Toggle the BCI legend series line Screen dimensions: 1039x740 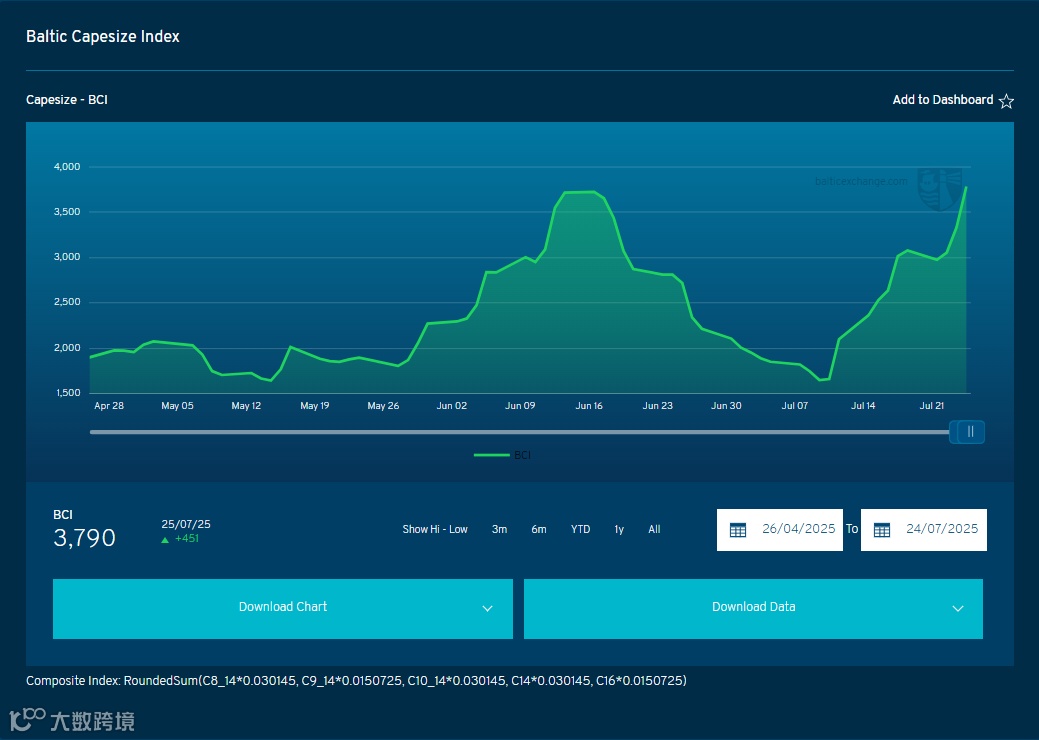point(491,455)
